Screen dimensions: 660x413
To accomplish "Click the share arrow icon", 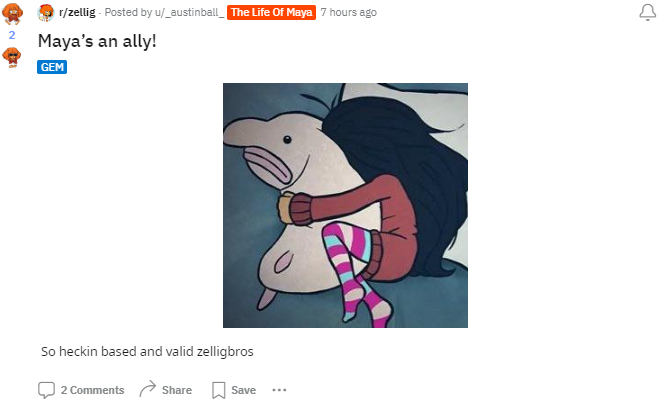I will coord(148,389).
